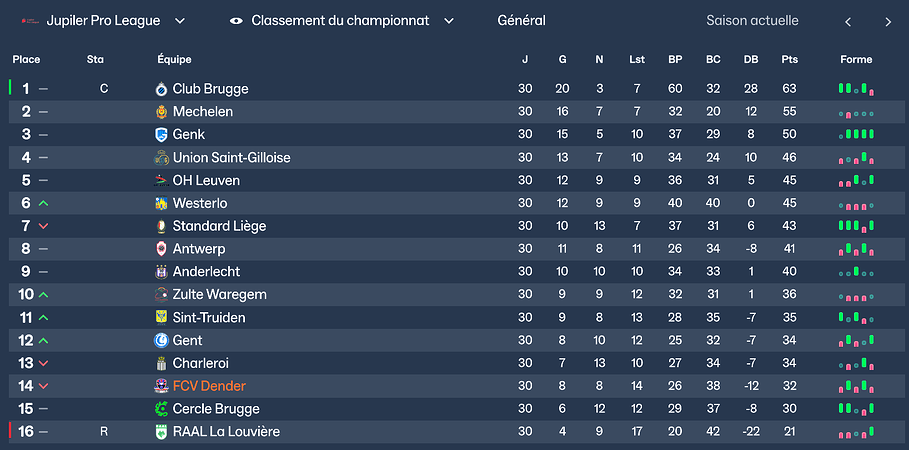Click the Anderlecht crest icon
Screen dimensions: 909x450
(x=161, y=272)
